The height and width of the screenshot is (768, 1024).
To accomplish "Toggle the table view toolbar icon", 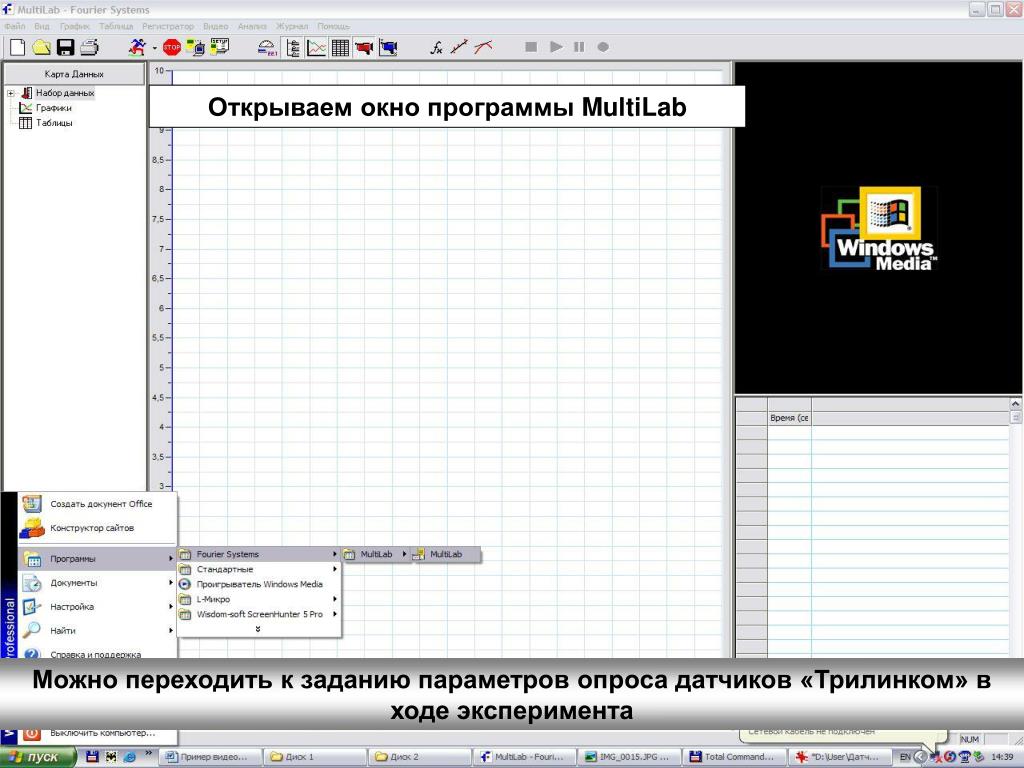I will 340,48.
